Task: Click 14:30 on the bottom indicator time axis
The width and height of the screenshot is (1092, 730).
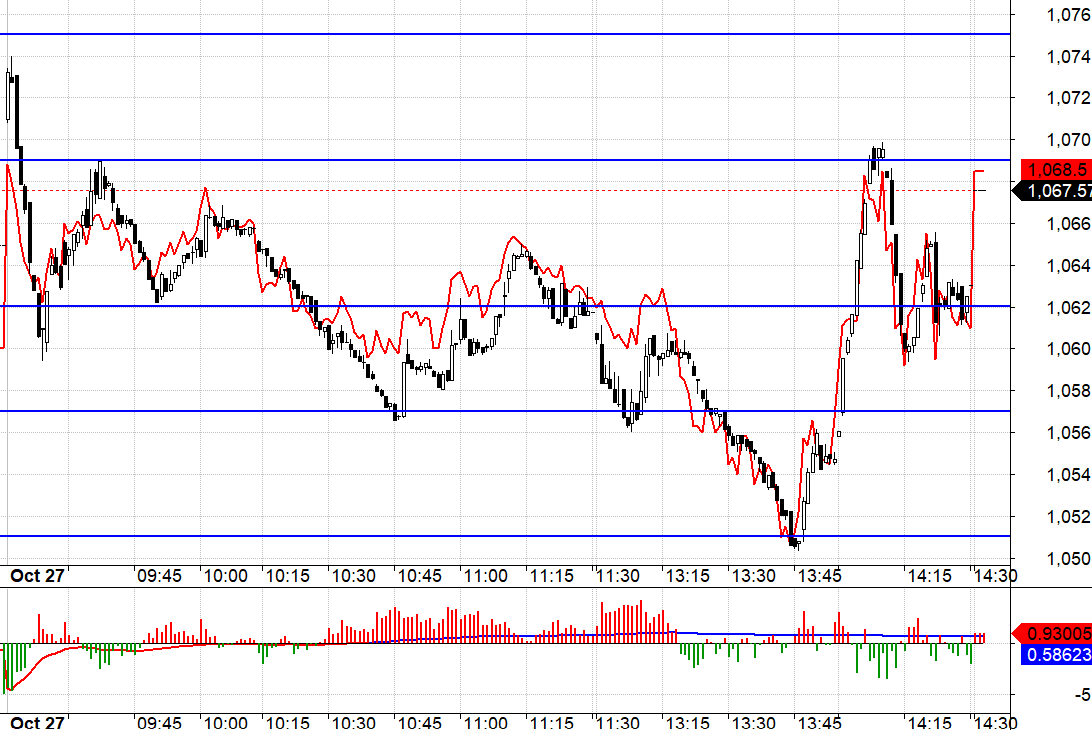Action: tap(996, 722)
